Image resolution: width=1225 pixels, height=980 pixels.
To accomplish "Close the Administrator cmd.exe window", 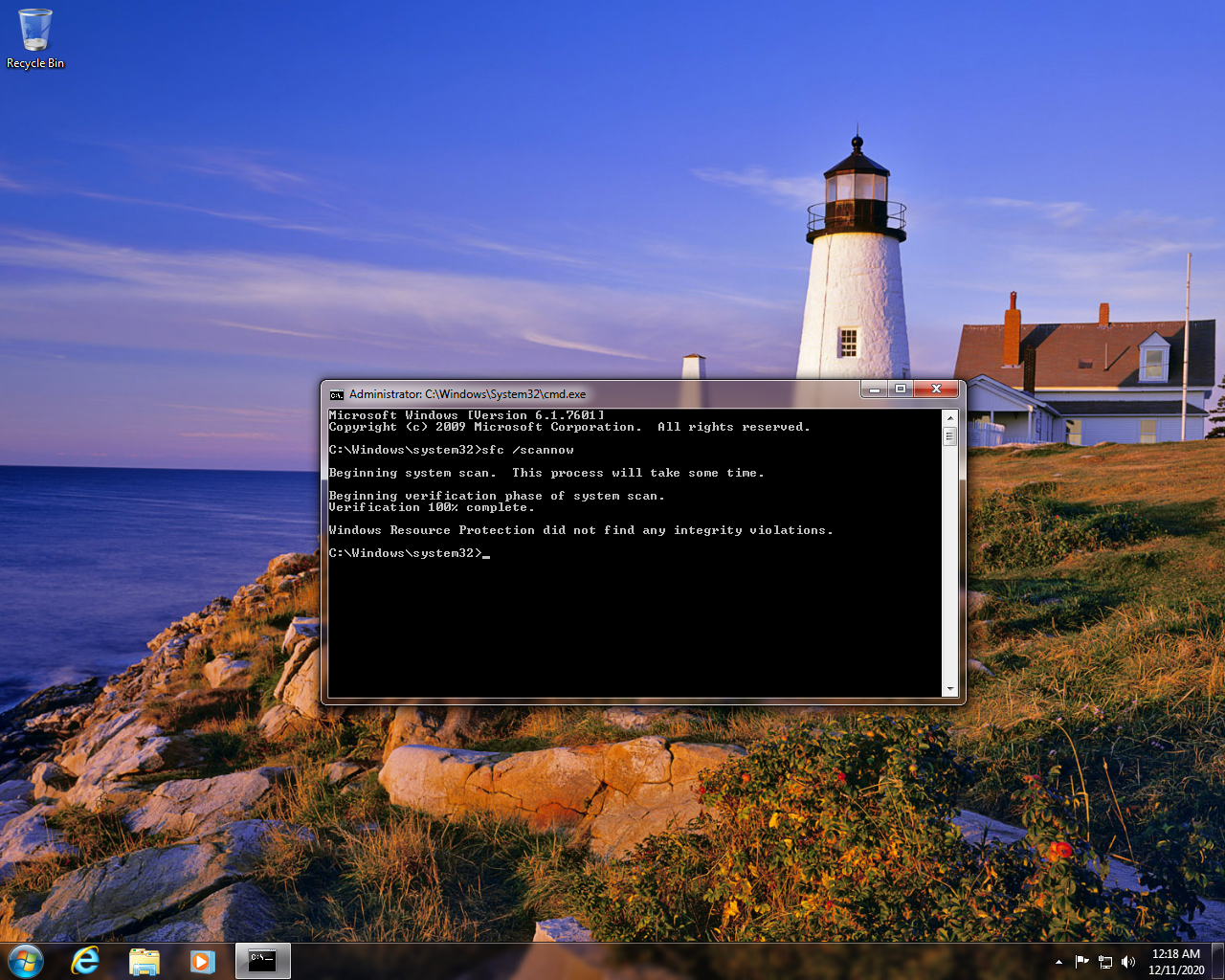I will point(936,389).
